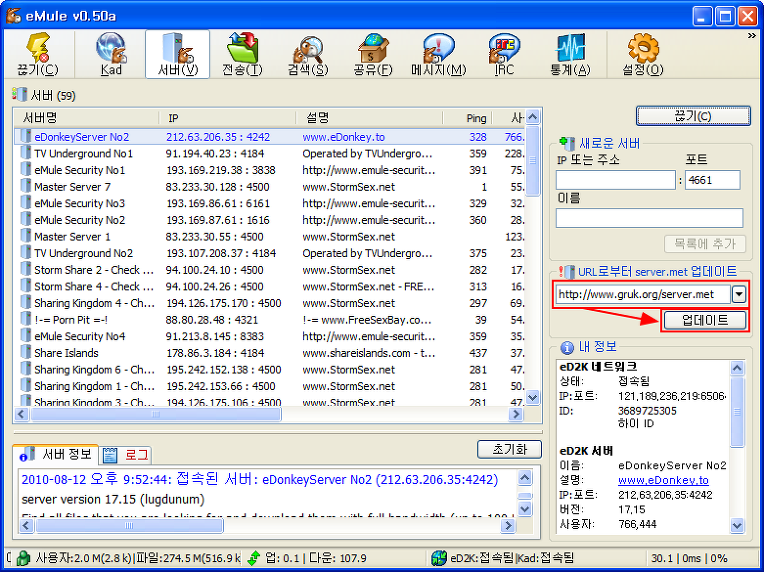Image resolution: width=764 pixels, height=572 pixels.
Task: Click the new server plus icon
Action: tap(566, 143)
